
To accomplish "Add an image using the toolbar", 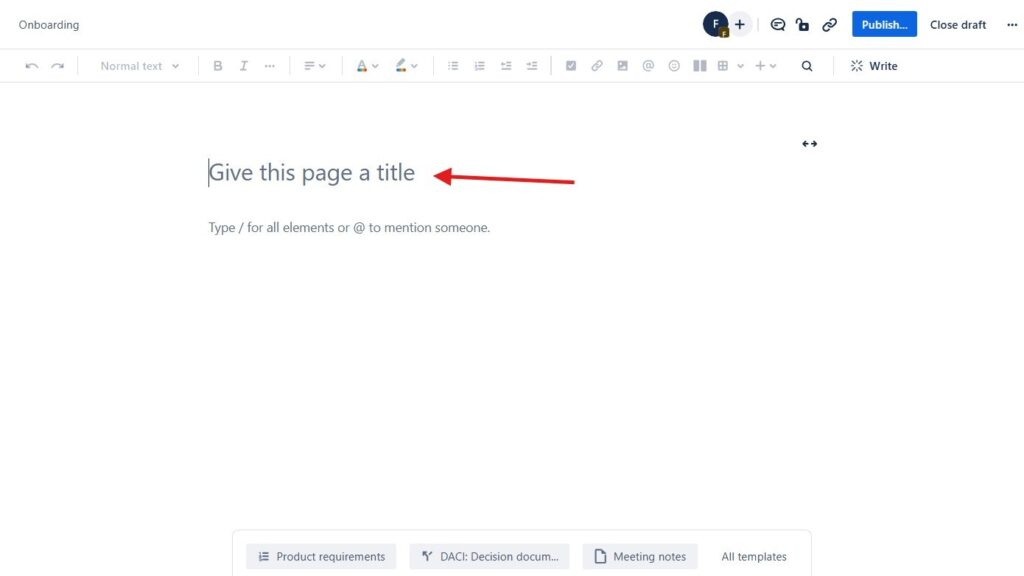I will coord(623,66).
